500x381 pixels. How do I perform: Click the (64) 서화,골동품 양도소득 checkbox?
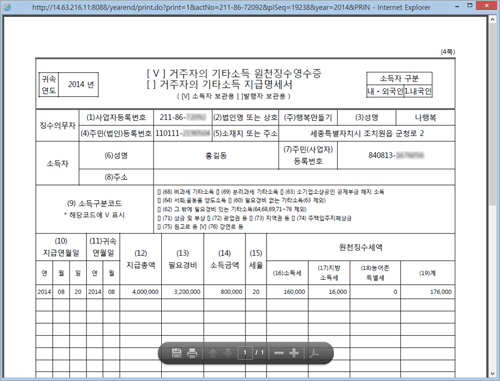159,201
